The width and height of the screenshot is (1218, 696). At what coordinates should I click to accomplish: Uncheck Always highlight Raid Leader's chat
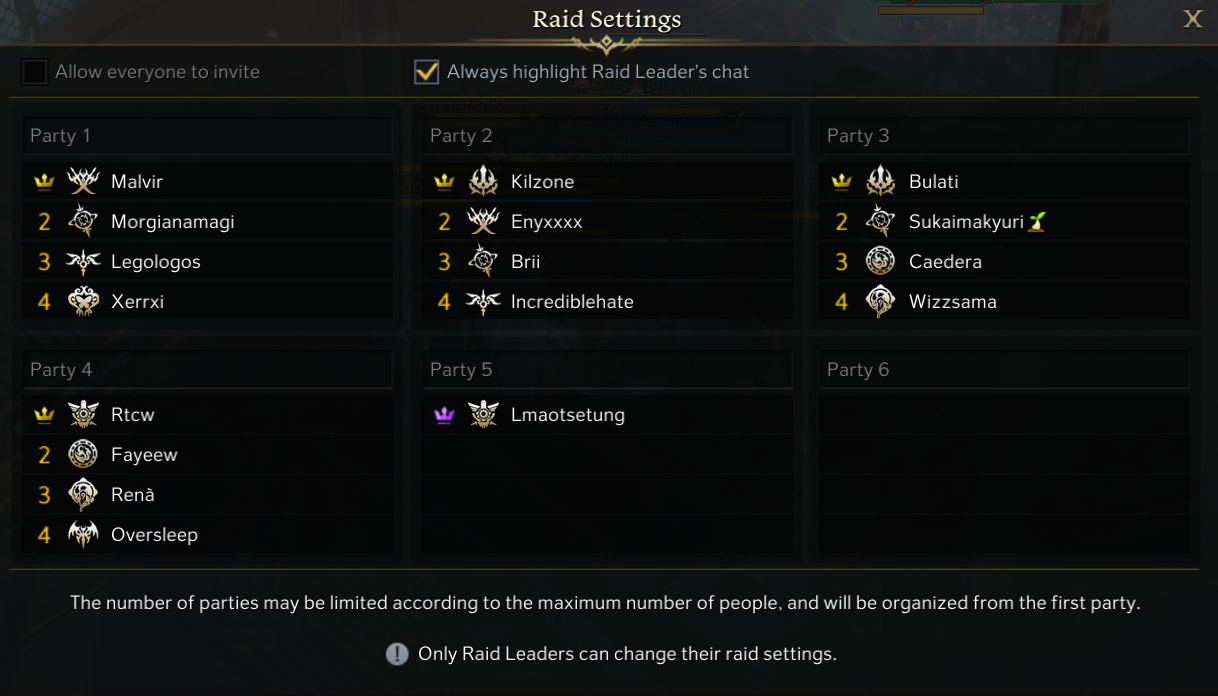click(x=427, y=72)
